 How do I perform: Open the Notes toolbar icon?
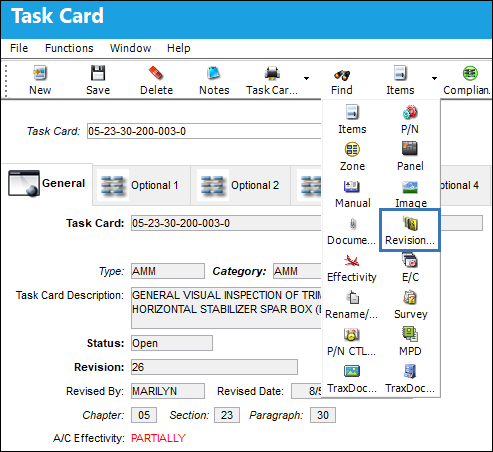[214, 73]
